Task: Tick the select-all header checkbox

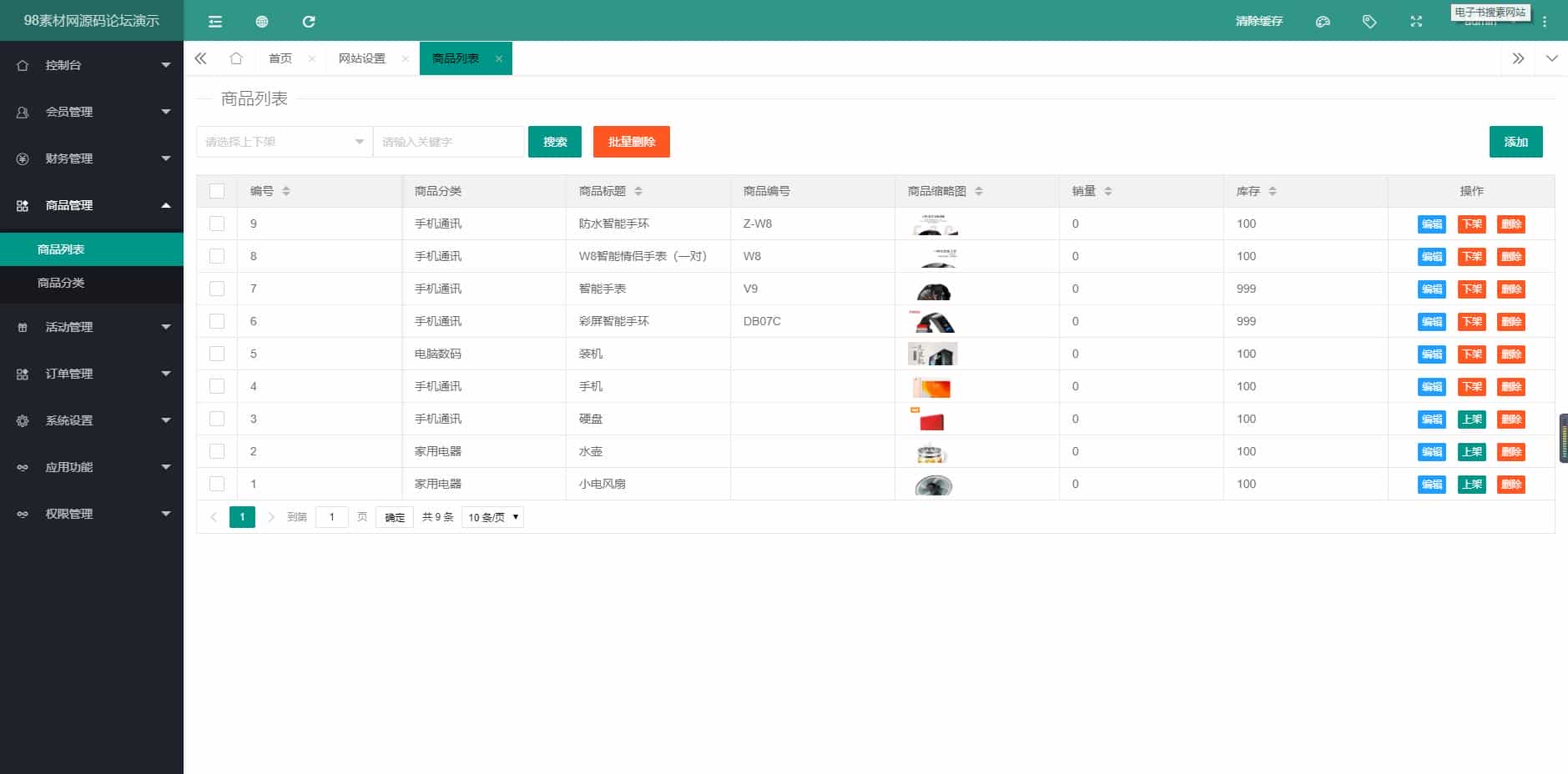Action: tap(217, 191)
